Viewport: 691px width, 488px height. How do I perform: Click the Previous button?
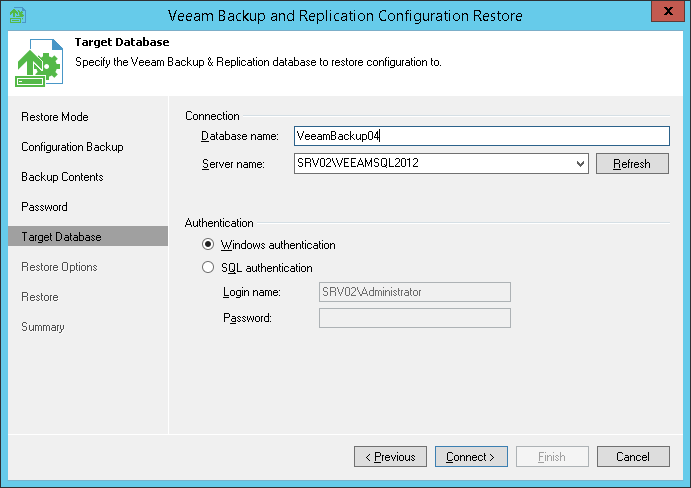click(x=390, y=457)
